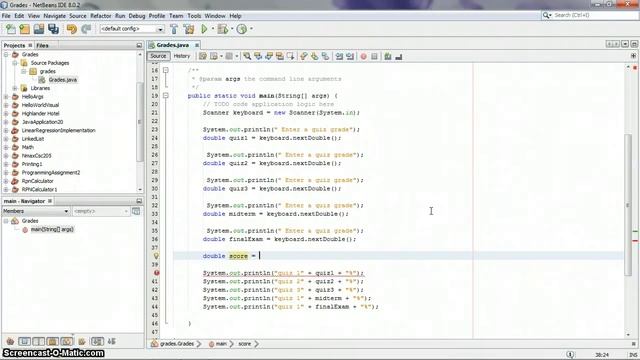Open the Run Project dropdown arrow
This screenshot has height=360, width=640.
point(212,29)
